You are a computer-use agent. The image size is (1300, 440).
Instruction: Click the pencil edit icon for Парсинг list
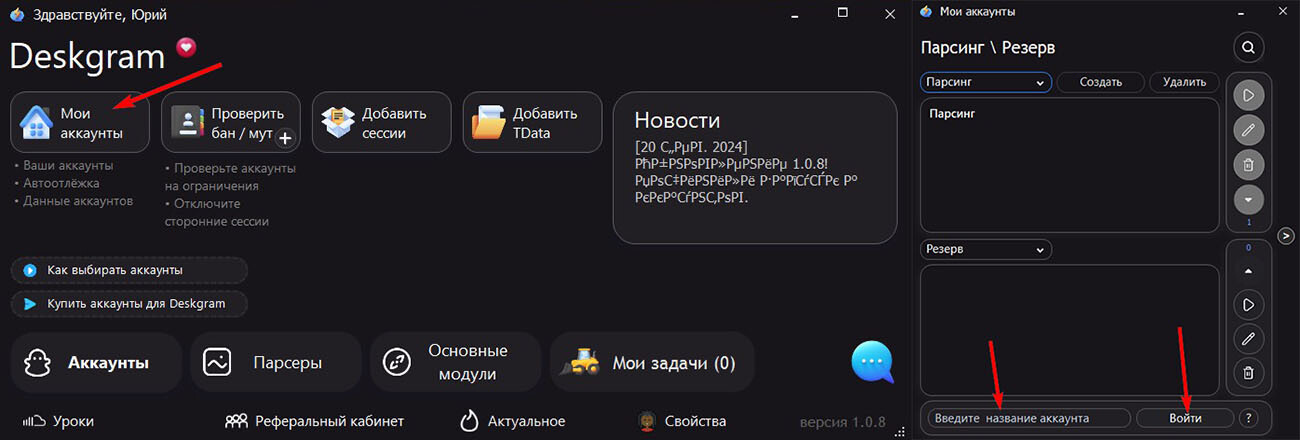click(x=1248, y=130)
